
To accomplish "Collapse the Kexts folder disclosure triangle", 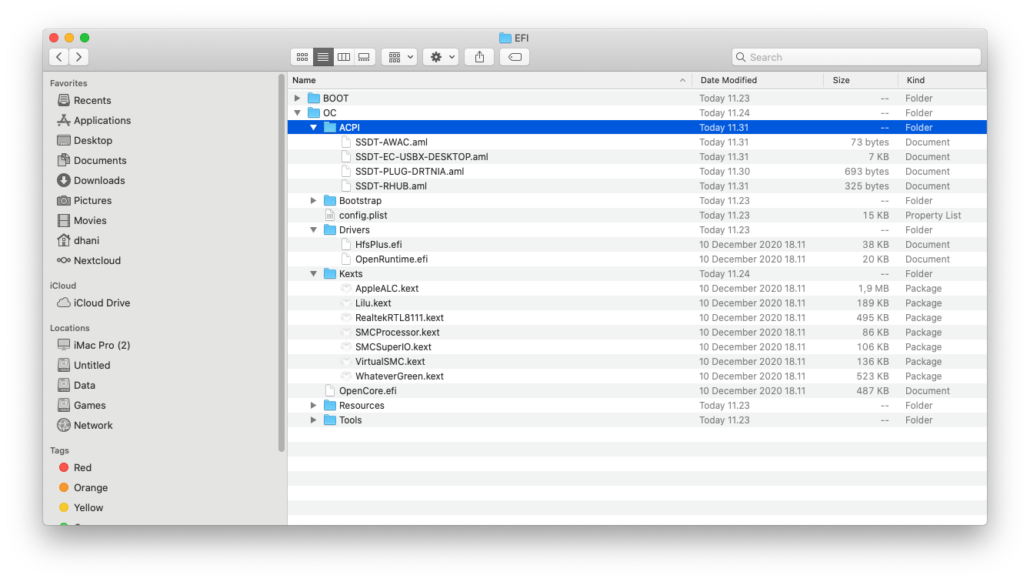I will click(x=313, y=274).
